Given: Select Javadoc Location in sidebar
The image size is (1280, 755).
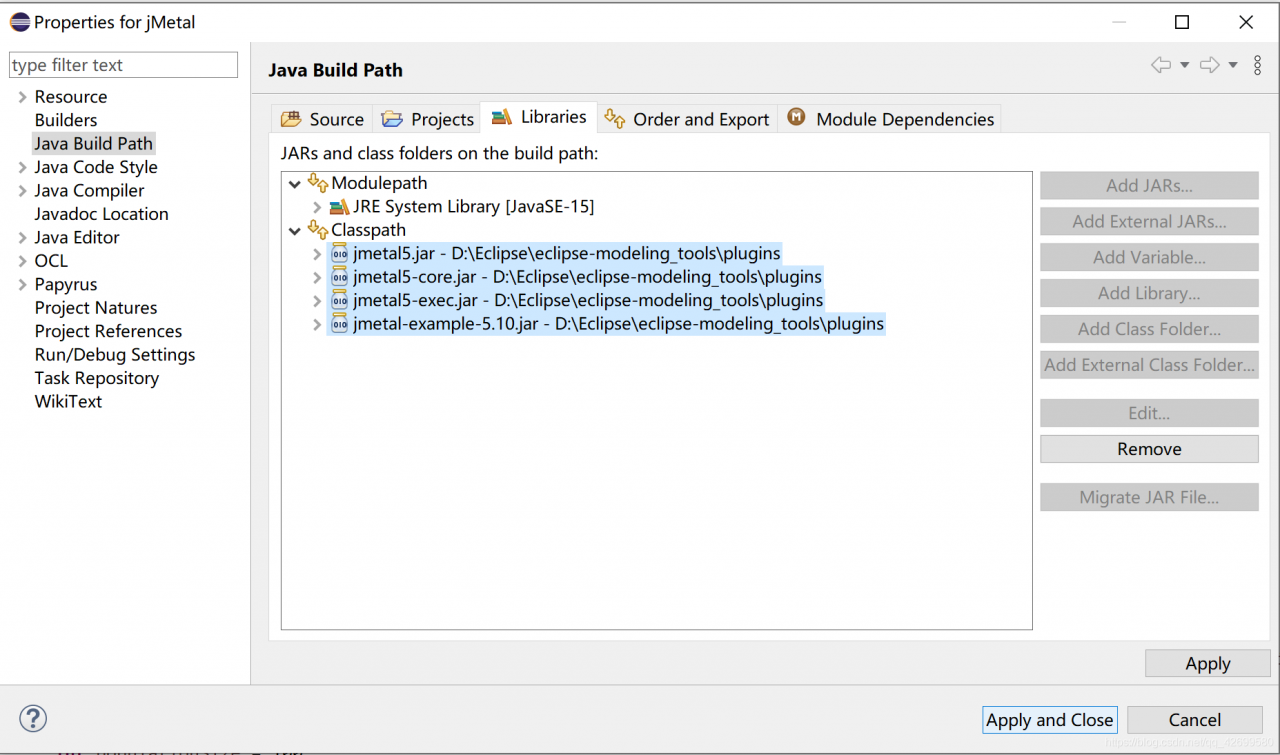Looking at the screenshot, I should tap(101, 214).
